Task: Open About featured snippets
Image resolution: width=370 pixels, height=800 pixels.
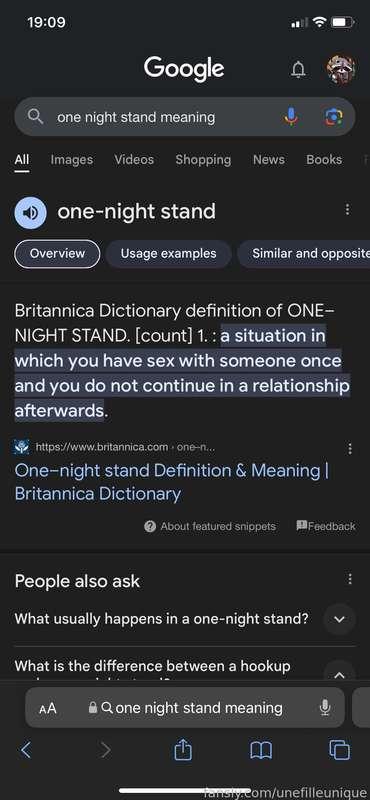Action: coord(210,526)
